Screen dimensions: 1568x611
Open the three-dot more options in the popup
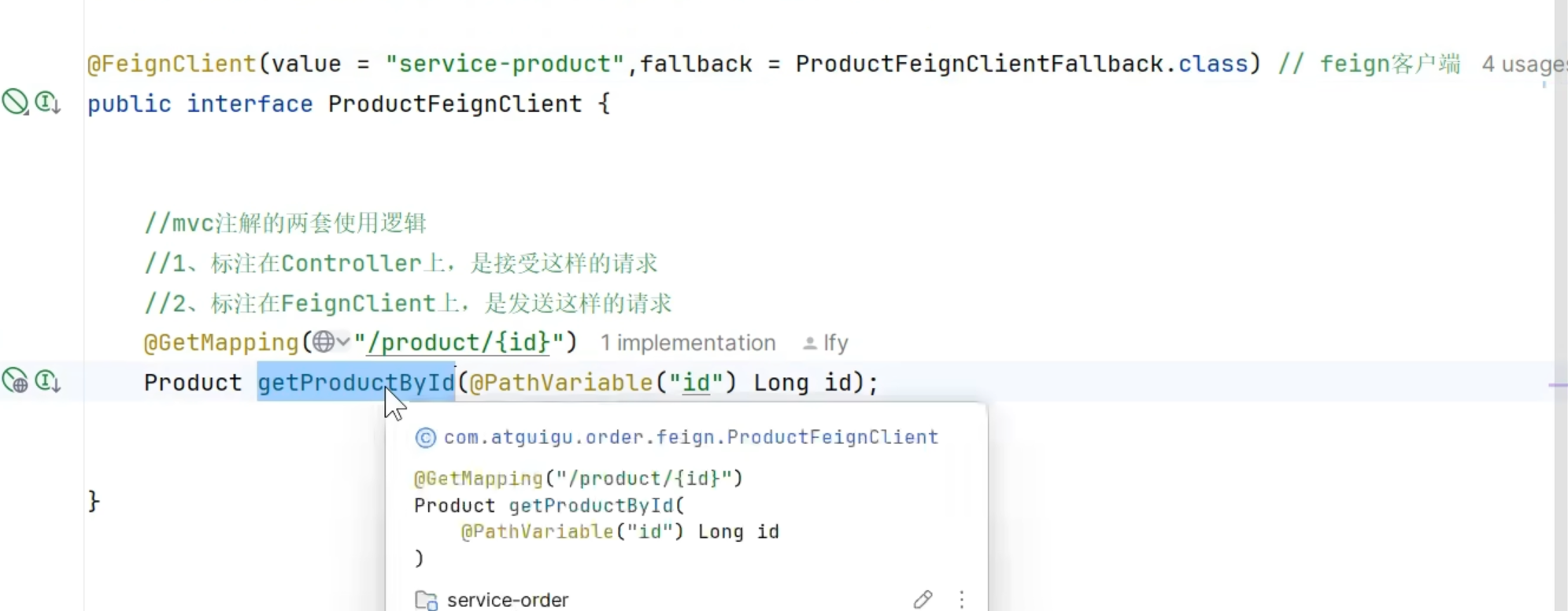pyautogui.click(x=961, y=599)
